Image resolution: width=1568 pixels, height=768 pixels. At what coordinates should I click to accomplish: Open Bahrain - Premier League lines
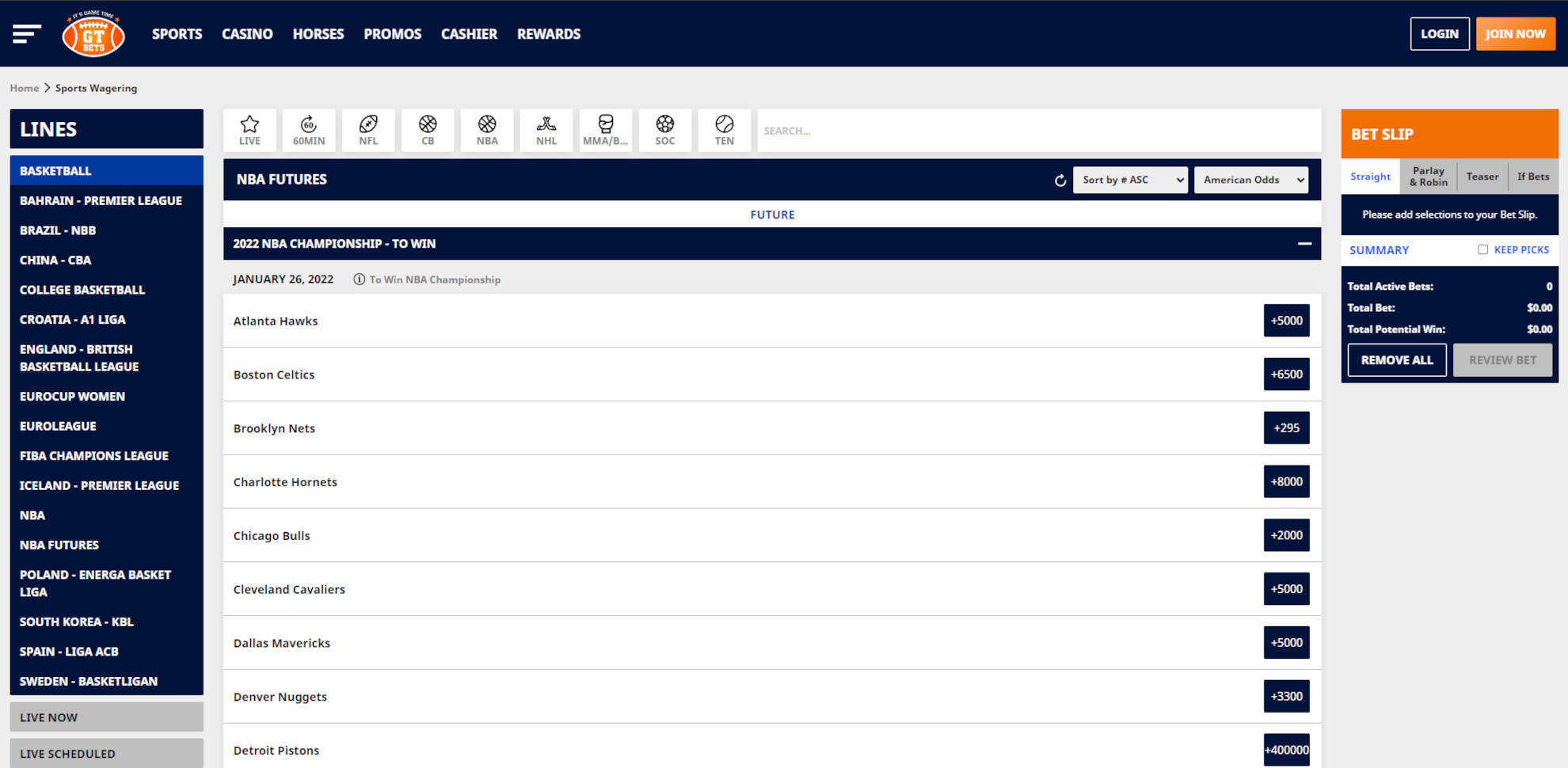(x=106, y=201)
